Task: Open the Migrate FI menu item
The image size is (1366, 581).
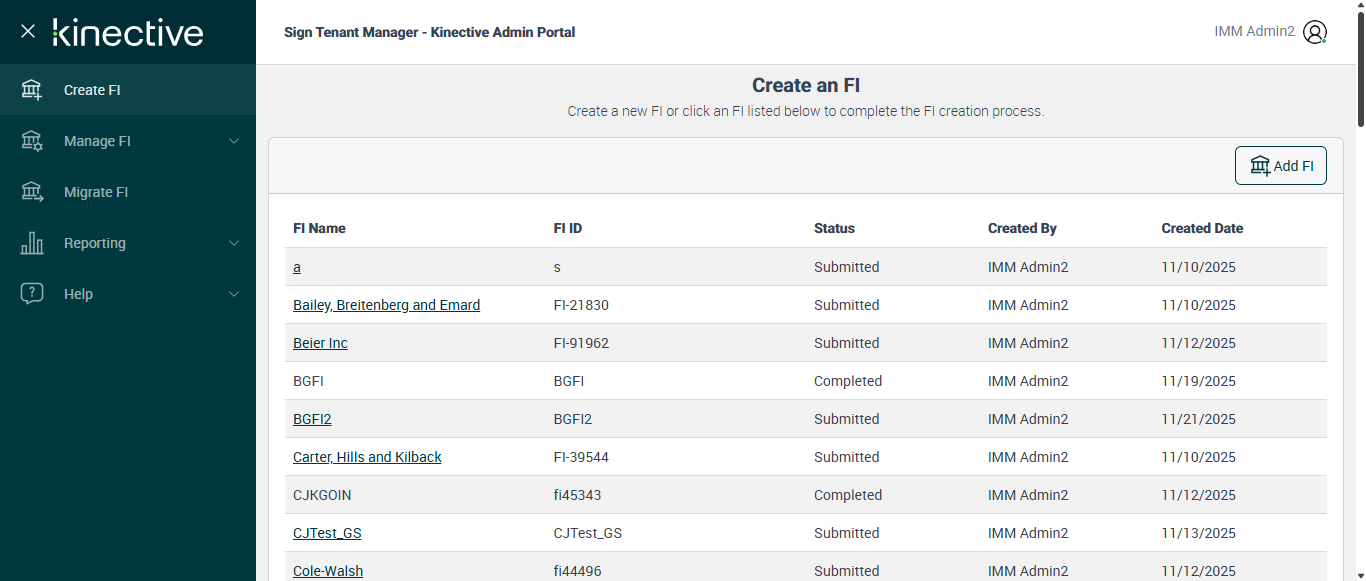Action: pos(96,192)
